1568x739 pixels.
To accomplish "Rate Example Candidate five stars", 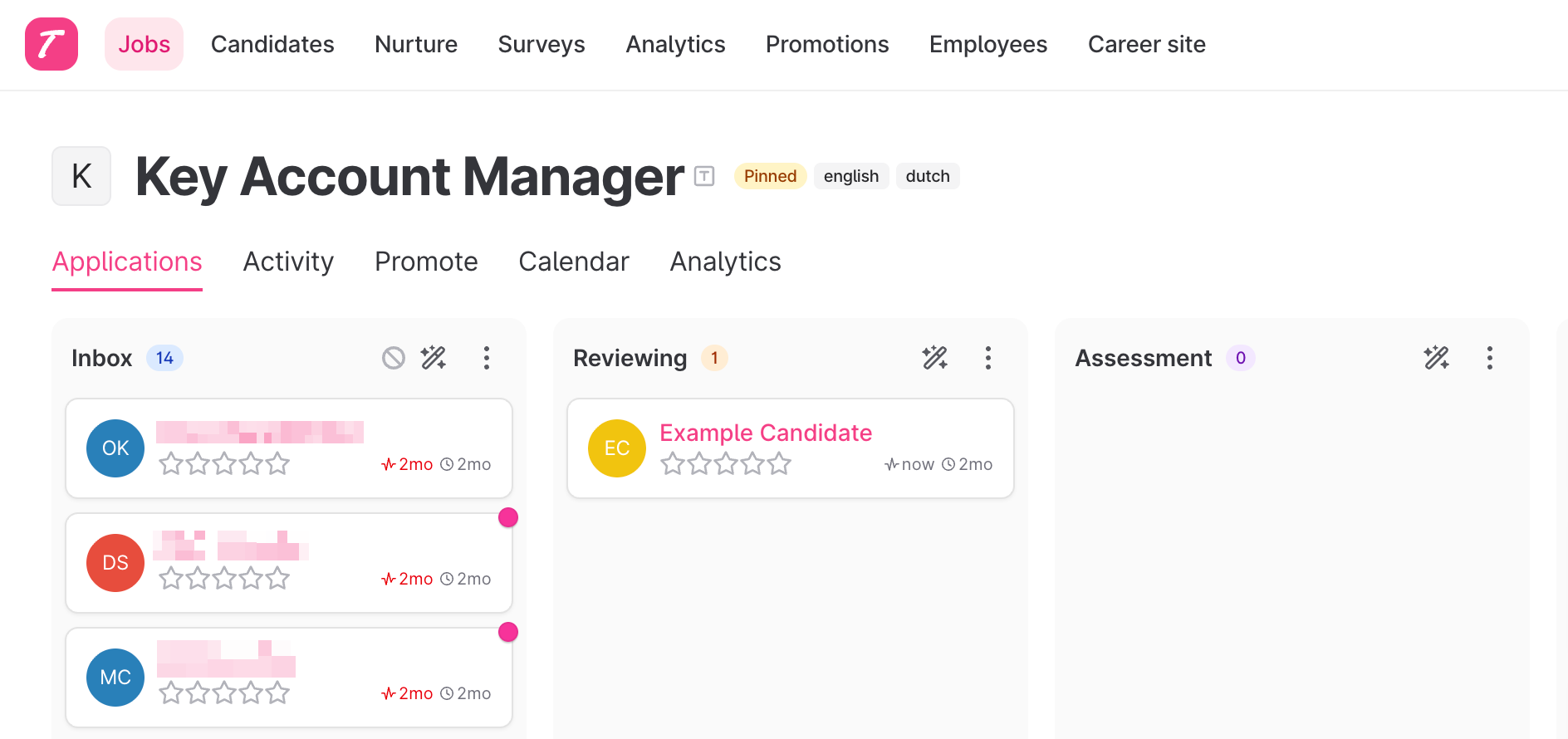I will (779, 463).
